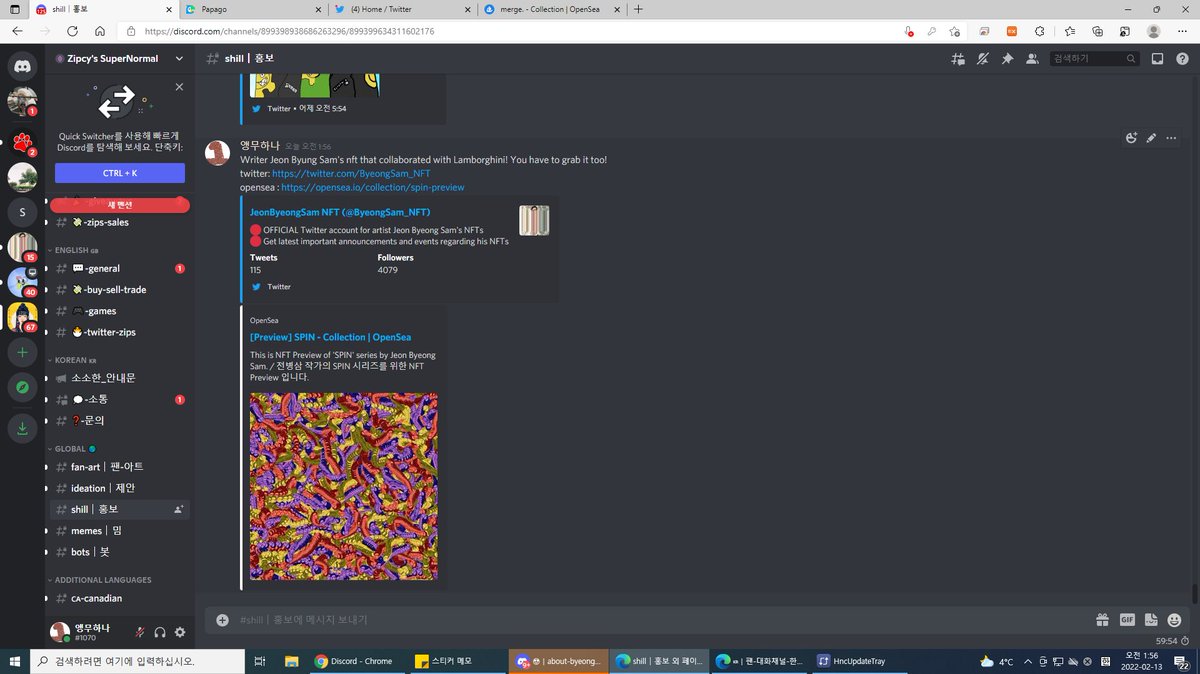
Task: Open the letter S server icon
Action: 22,212
